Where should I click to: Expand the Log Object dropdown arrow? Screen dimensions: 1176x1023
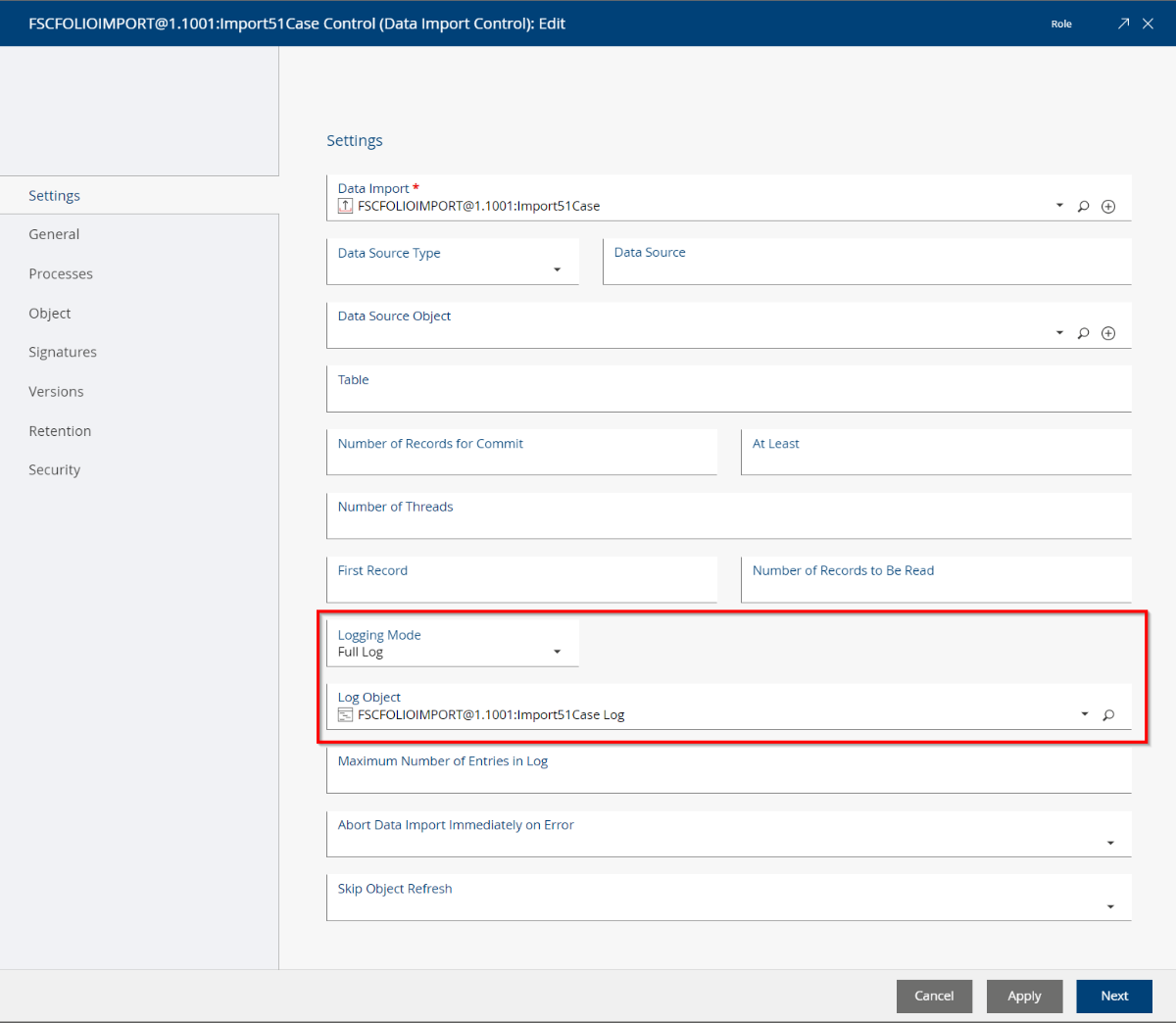[1085, 714]
